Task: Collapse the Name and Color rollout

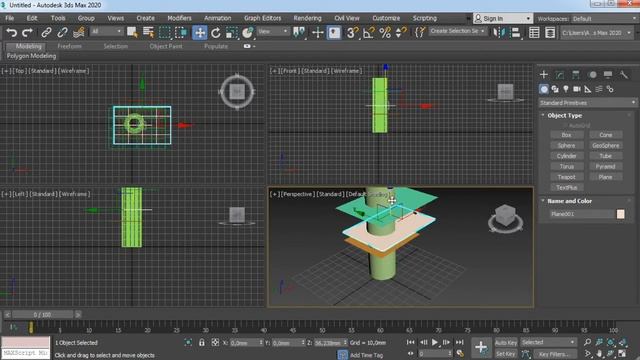Action: [x=569, y=201]
